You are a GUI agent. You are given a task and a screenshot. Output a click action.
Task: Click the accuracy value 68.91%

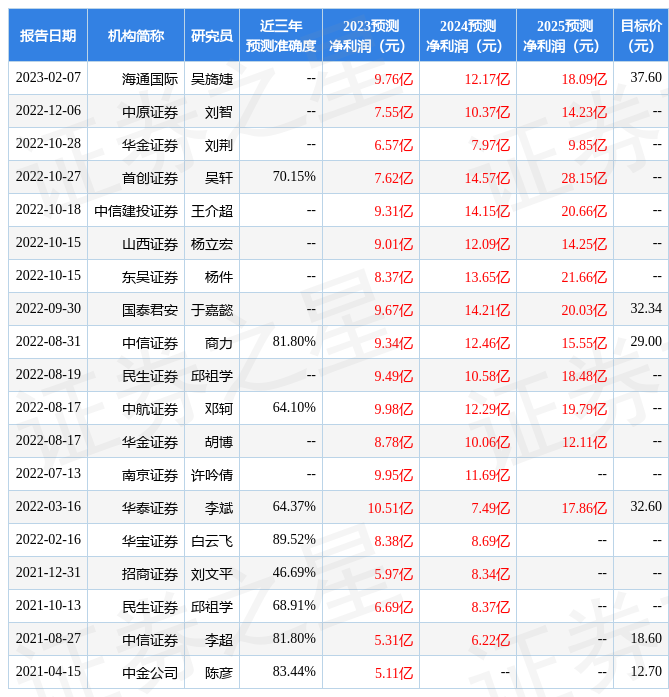294,605
